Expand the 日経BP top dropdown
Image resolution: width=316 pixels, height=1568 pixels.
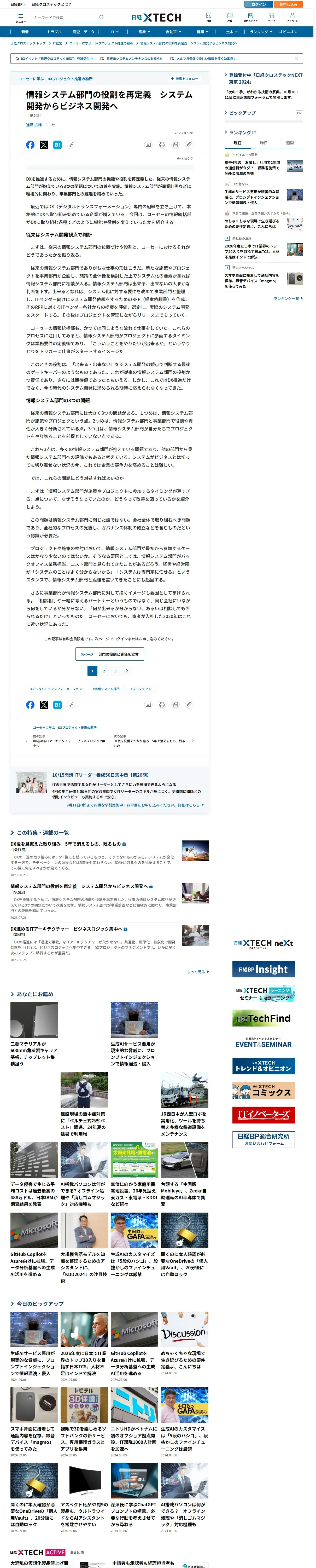[x=18, y=4]
